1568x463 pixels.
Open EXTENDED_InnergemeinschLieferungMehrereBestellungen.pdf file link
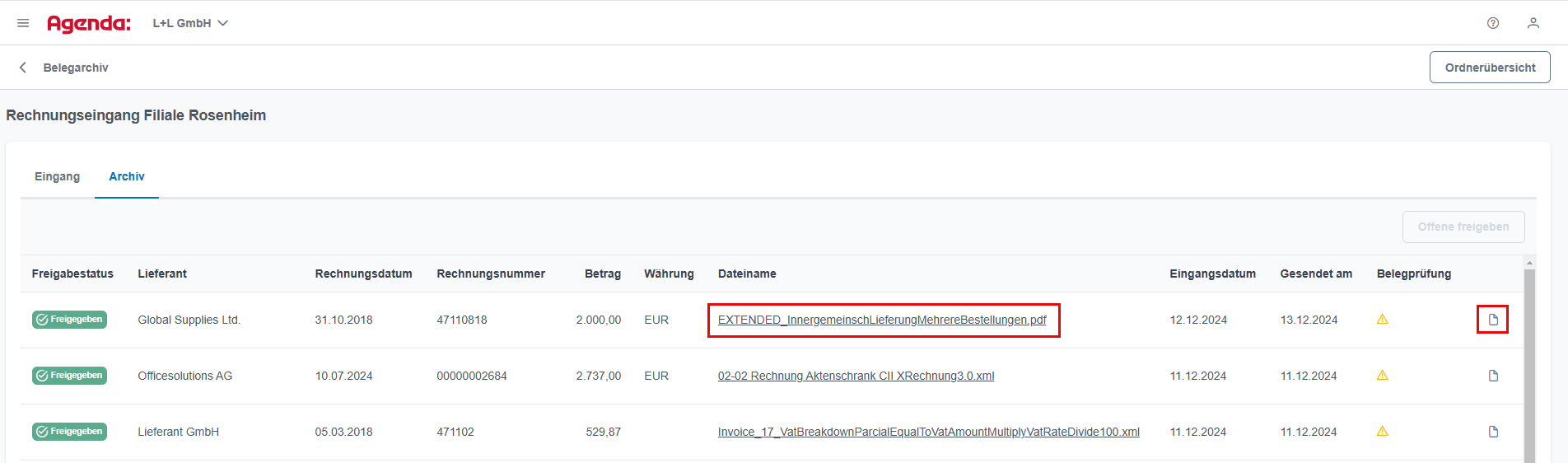pos(882,320)
